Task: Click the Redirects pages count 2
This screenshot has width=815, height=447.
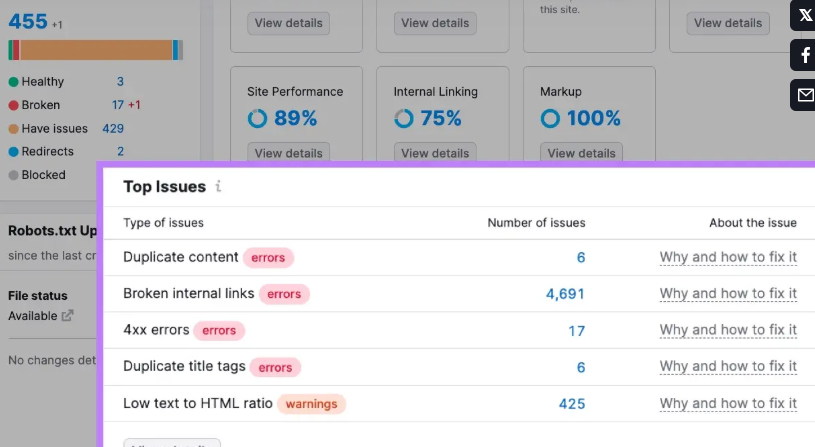Action: pos(120,152)
